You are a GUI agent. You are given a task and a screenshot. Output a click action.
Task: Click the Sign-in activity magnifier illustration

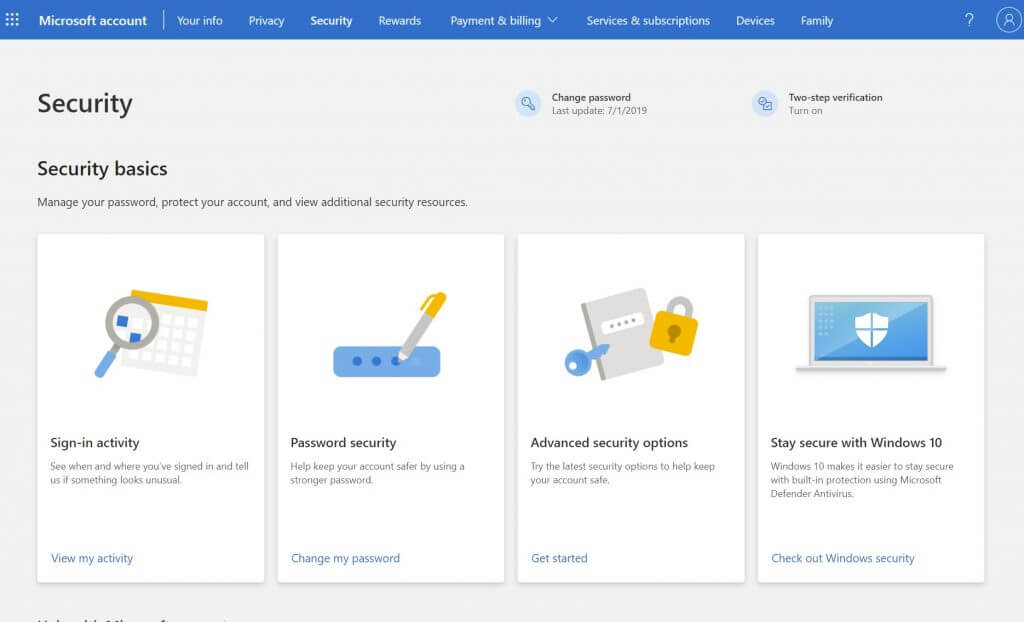tap(151, 334)
